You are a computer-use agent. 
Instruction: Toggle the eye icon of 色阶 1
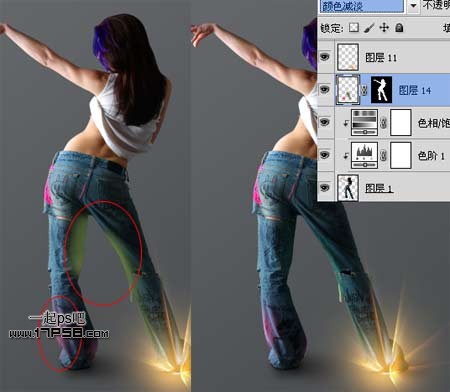325,155
